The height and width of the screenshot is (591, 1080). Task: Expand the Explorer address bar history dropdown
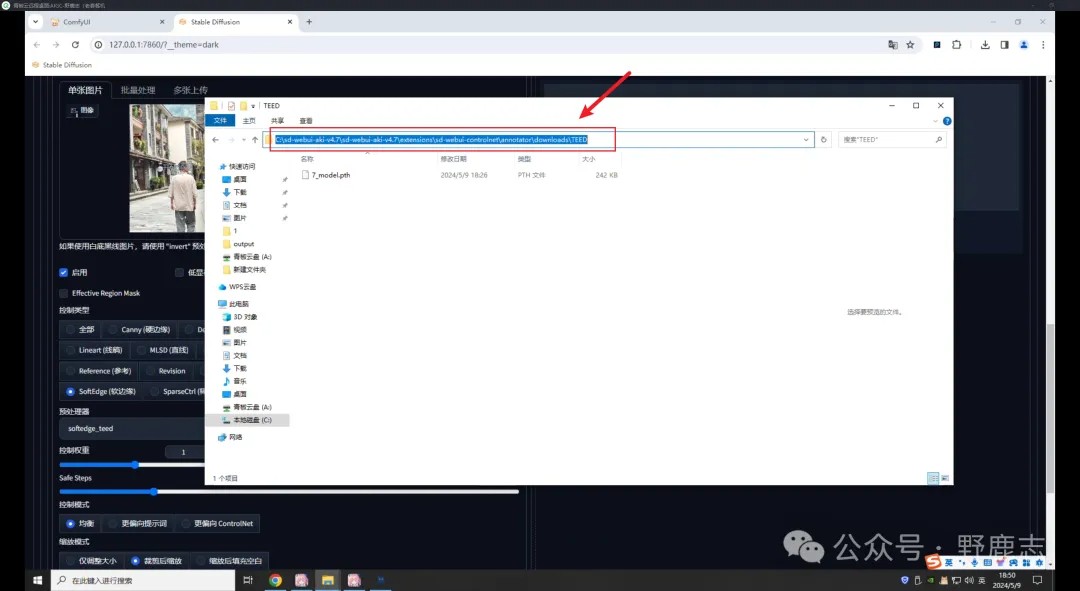(x=806, y=140)
